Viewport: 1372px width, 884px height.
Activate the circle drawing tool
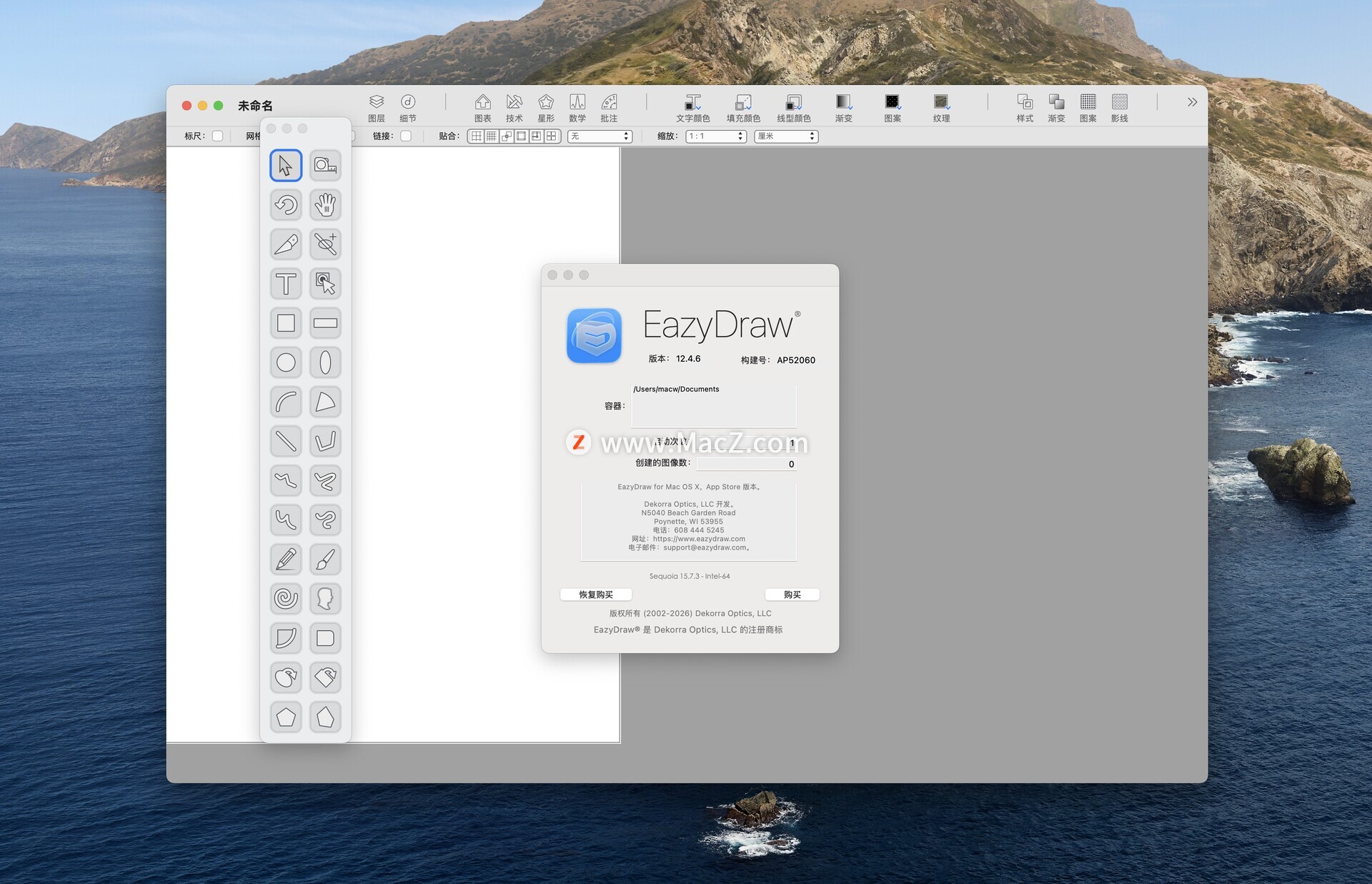[286, 362]
